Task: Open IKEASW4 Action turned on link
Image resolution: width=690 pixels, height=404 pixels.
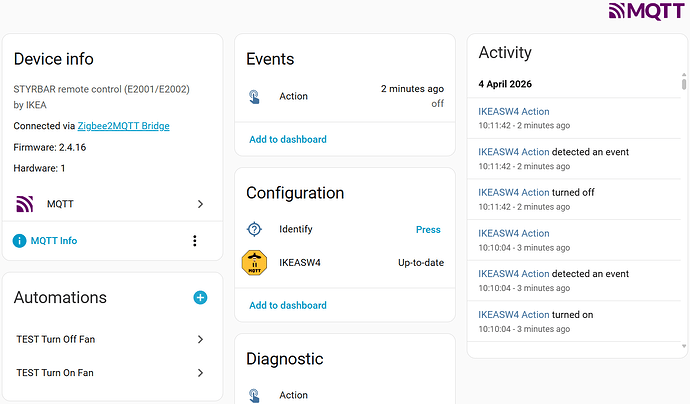Action: (x=514, y=315)
